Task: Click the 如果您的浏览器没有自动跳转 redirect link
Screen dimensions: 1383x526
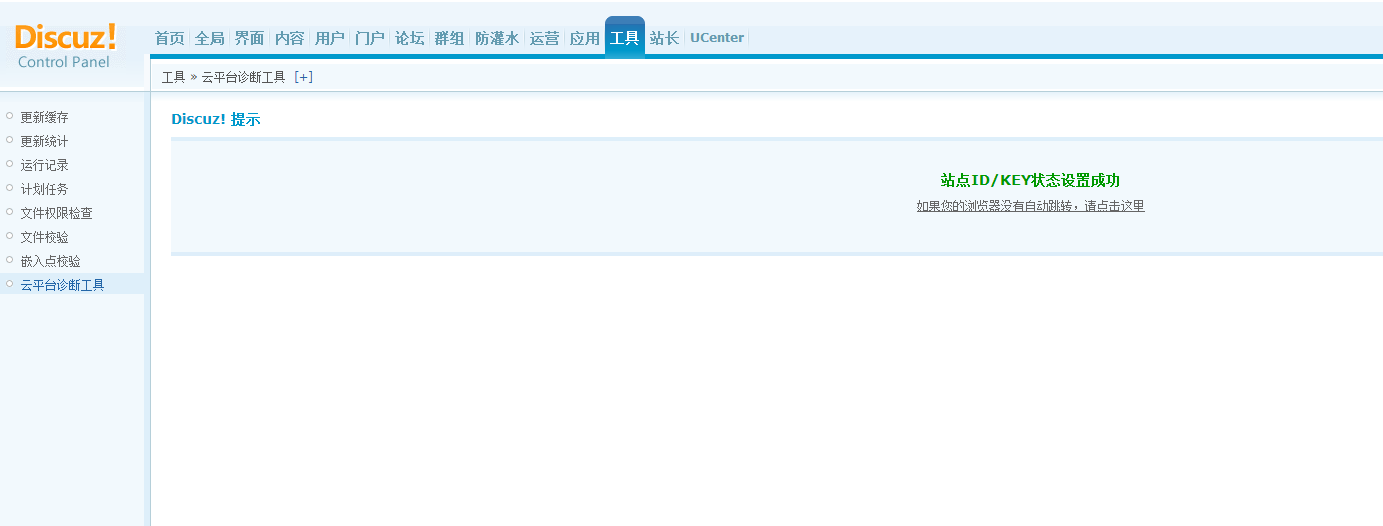Action: tap(1030, 206)
